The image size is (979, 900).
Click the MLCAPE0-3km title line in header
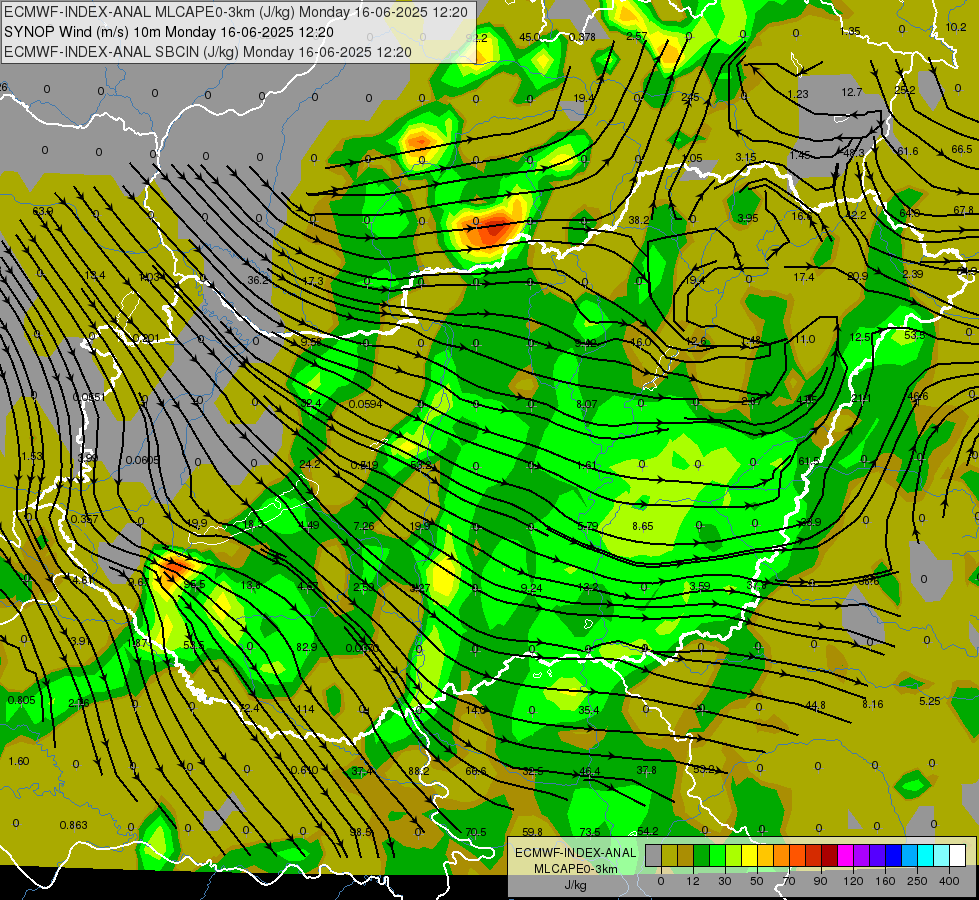pyautogui.click(x=235, y=12)
